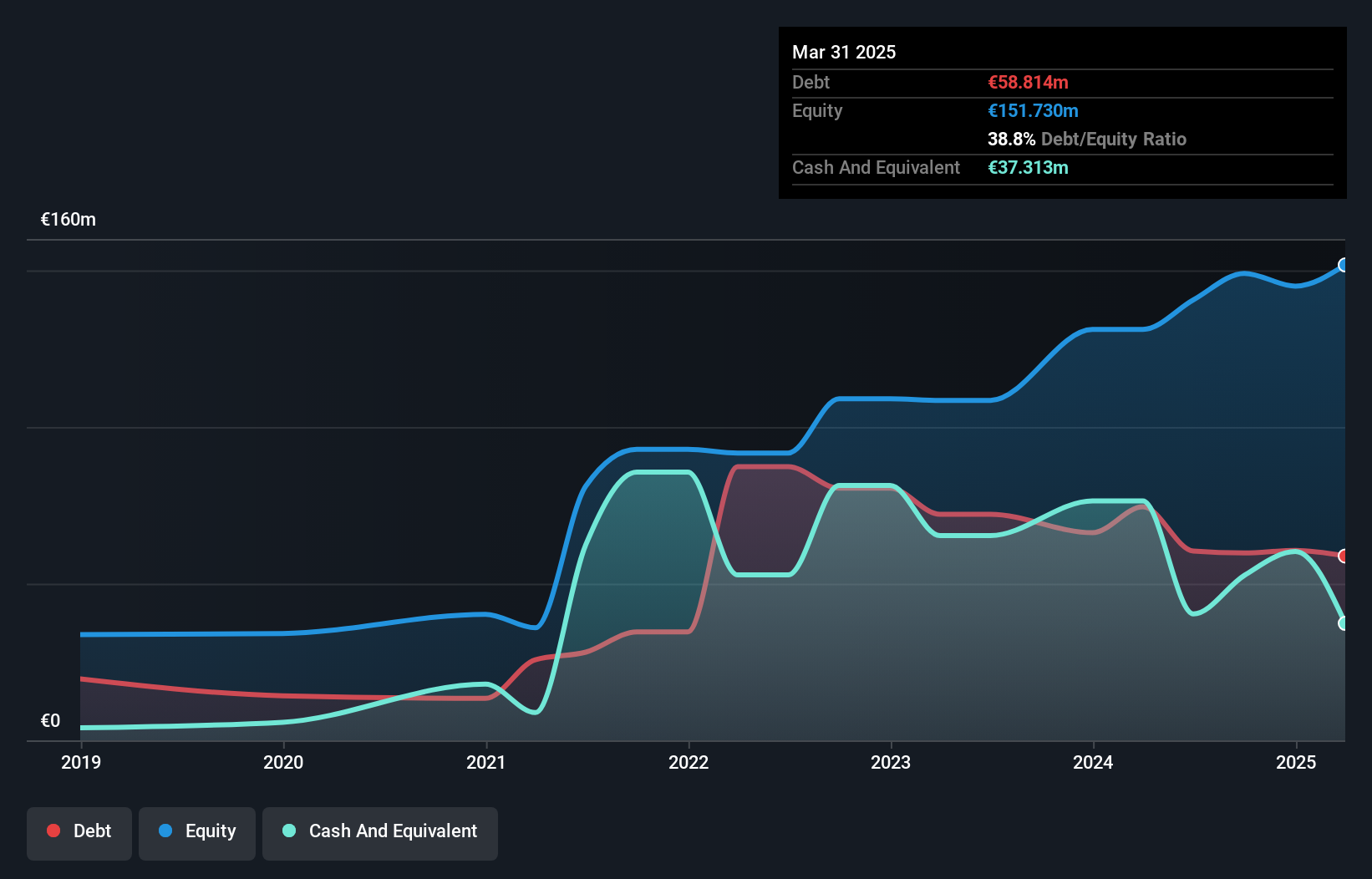This screenshot has width=1372, height=879.
Task: Select the Debt tab in the legend
Action: pos(79,832)
